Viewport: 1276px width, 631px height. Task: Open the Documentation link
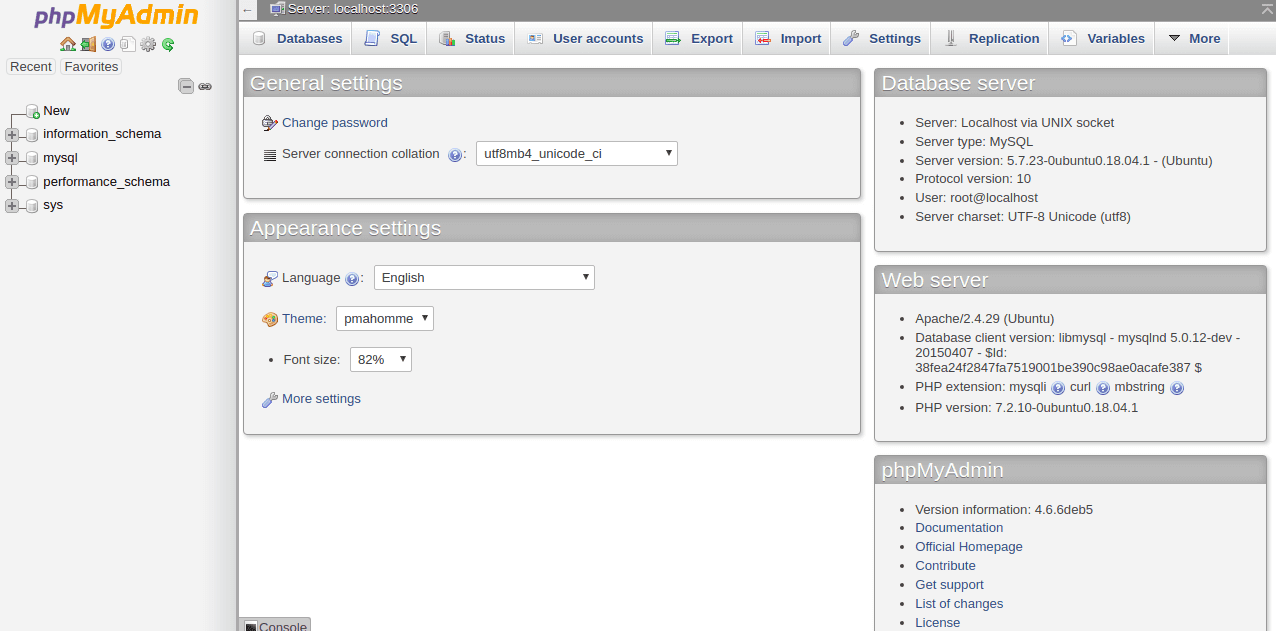[959, 528]
